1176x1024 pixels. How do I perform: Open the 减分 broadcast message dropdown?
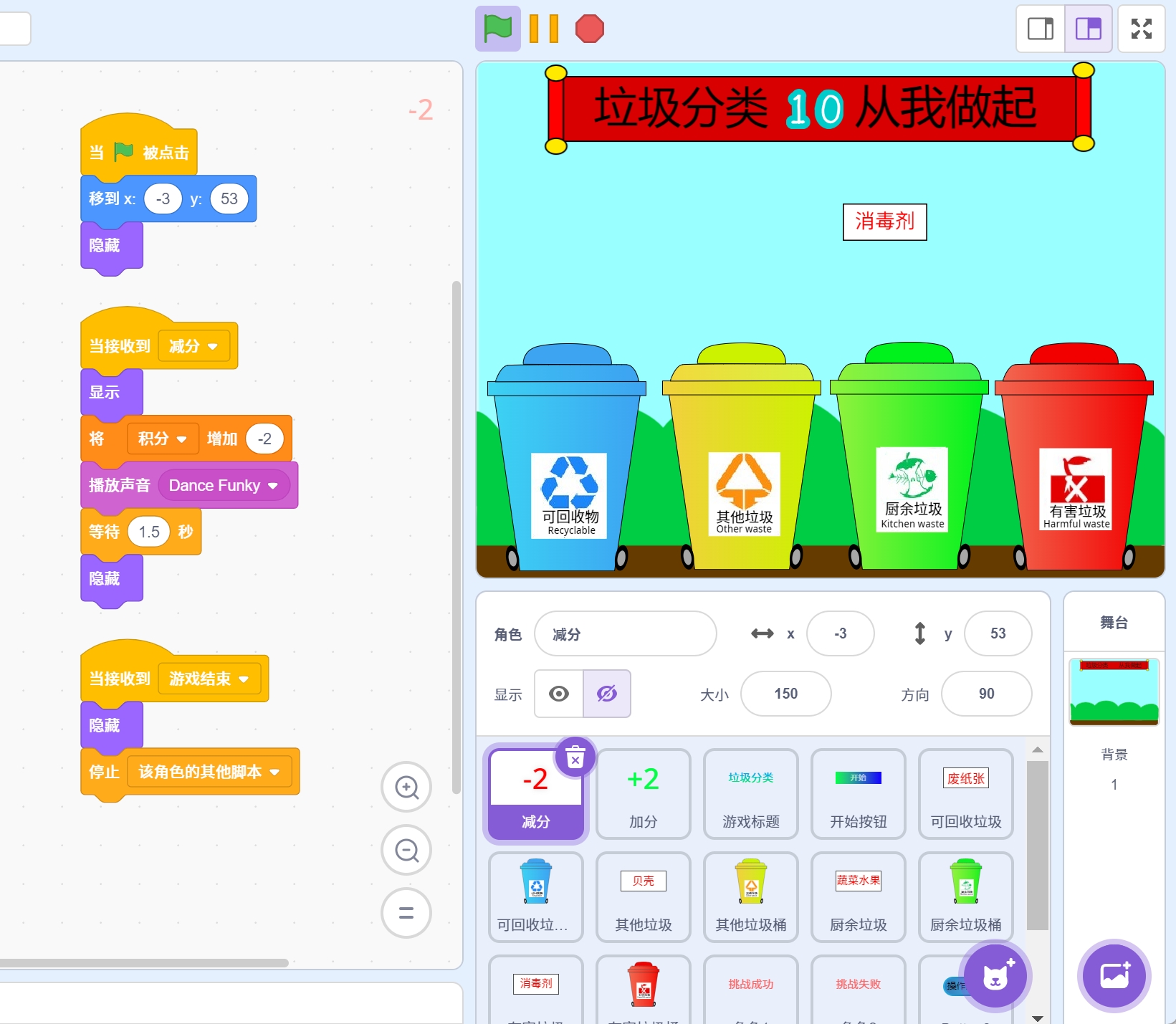point(212,347)
